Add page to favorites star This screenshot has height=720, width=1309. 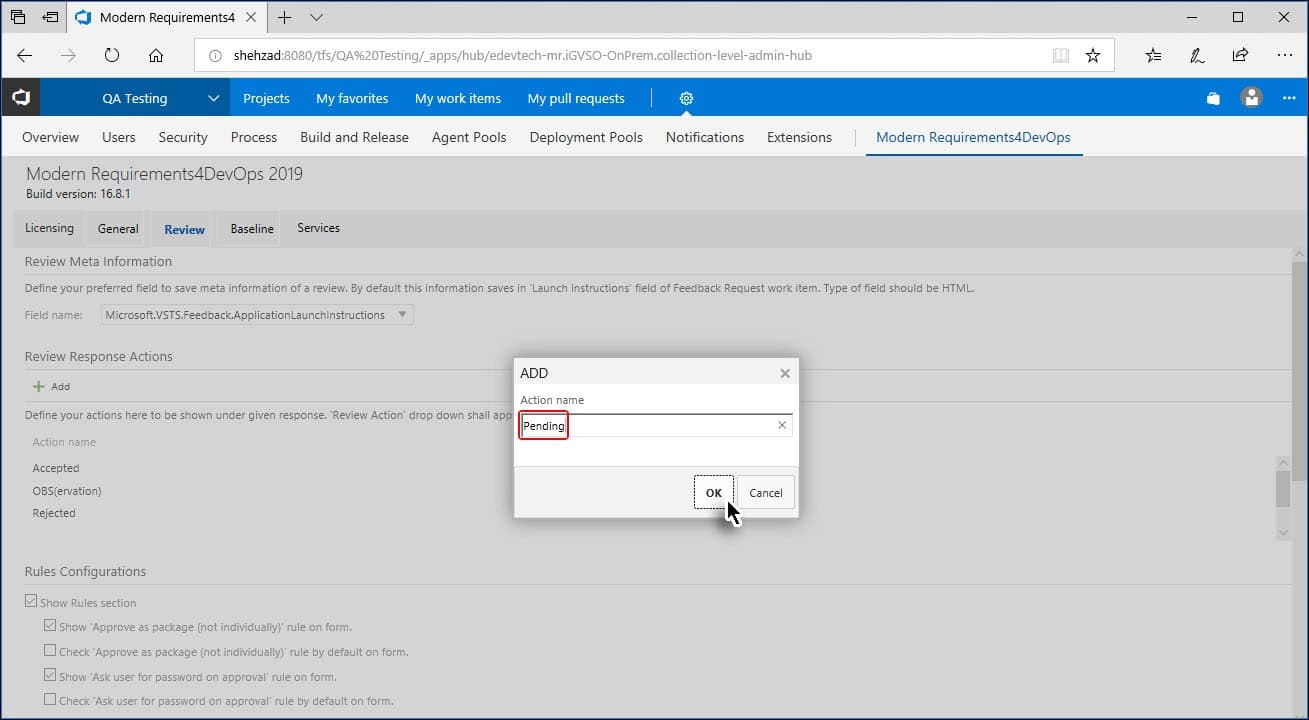click(1093, 56)
